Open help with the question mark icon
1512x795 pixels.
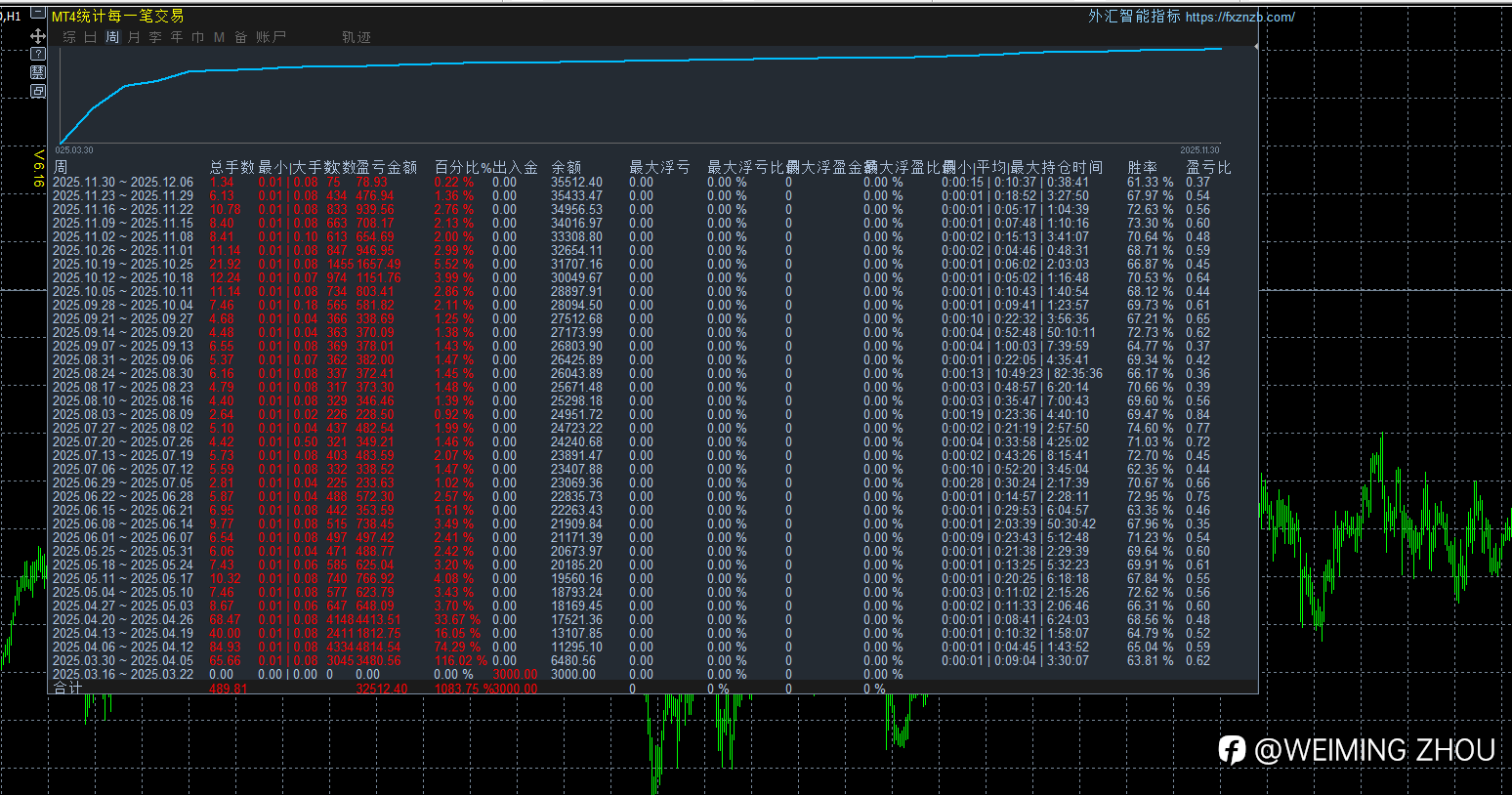point(38,54)
